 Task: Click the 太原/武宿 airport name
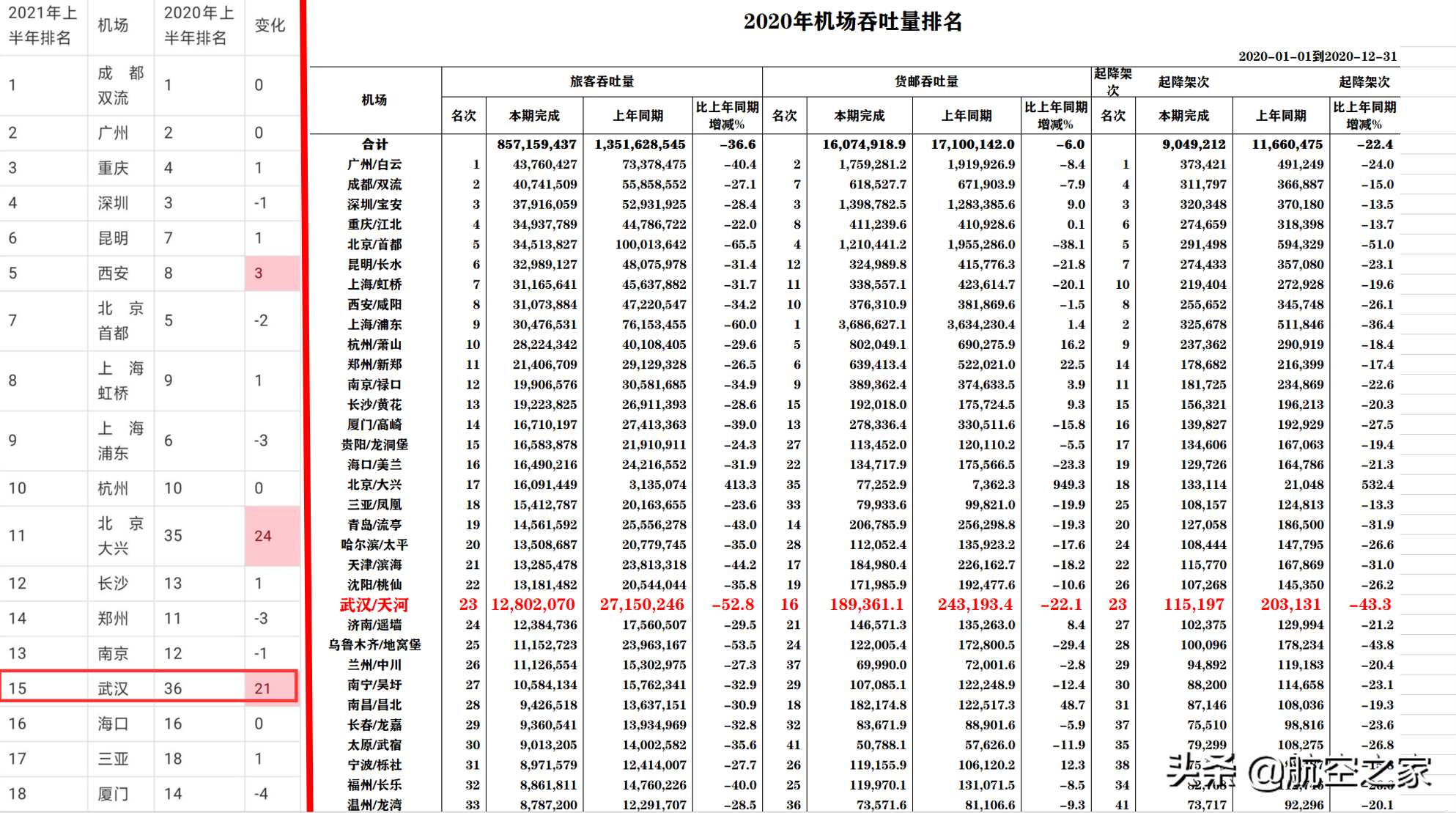[x=374, y=745]
